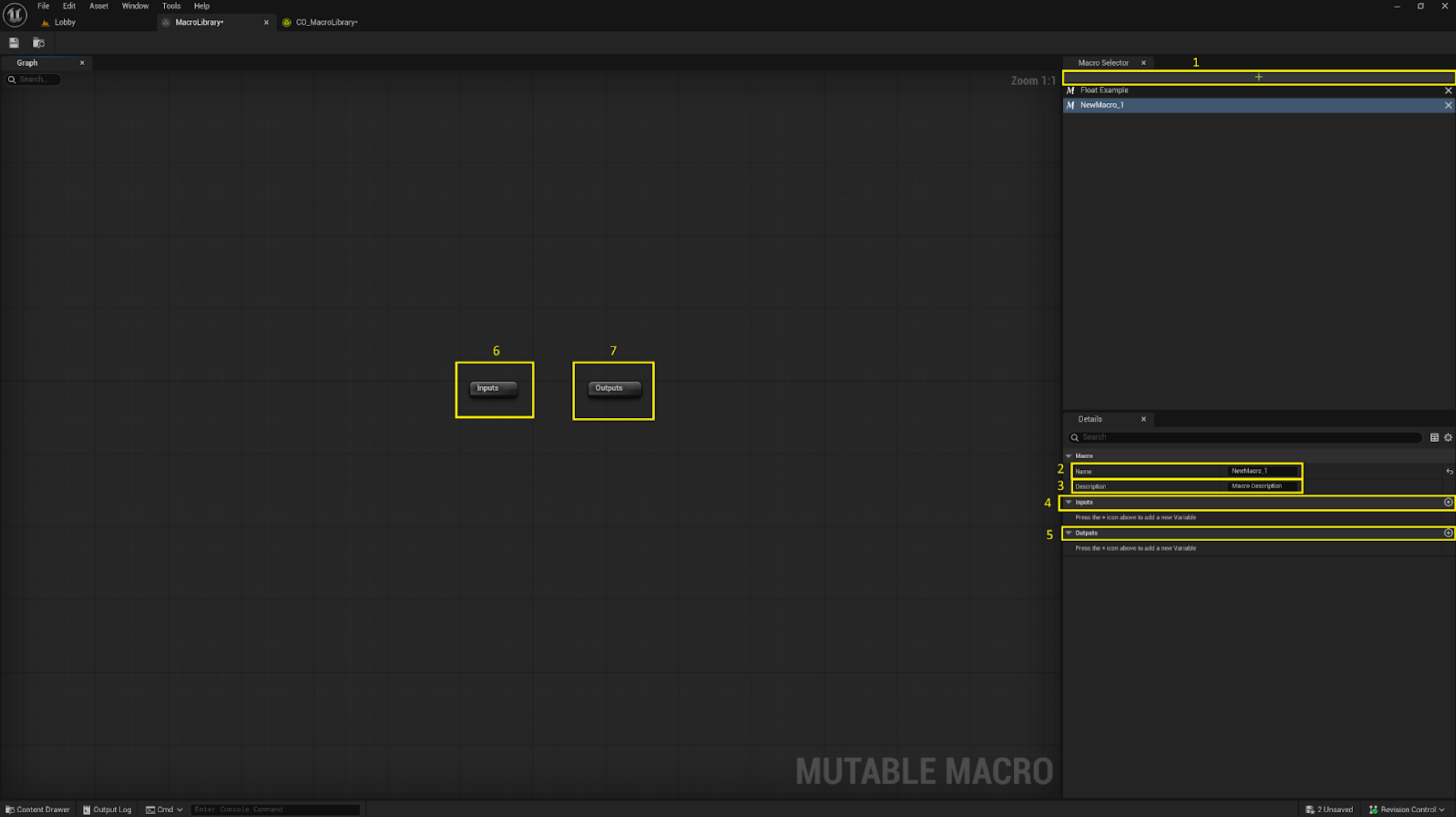Select the Graph panel tab

27,62
